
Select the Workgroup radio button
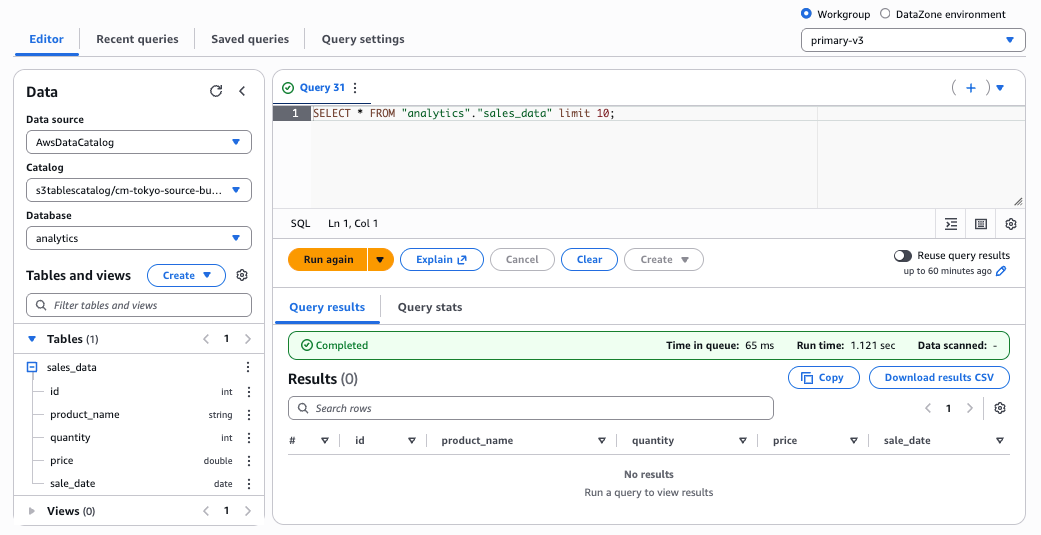[x=807, y=14]
